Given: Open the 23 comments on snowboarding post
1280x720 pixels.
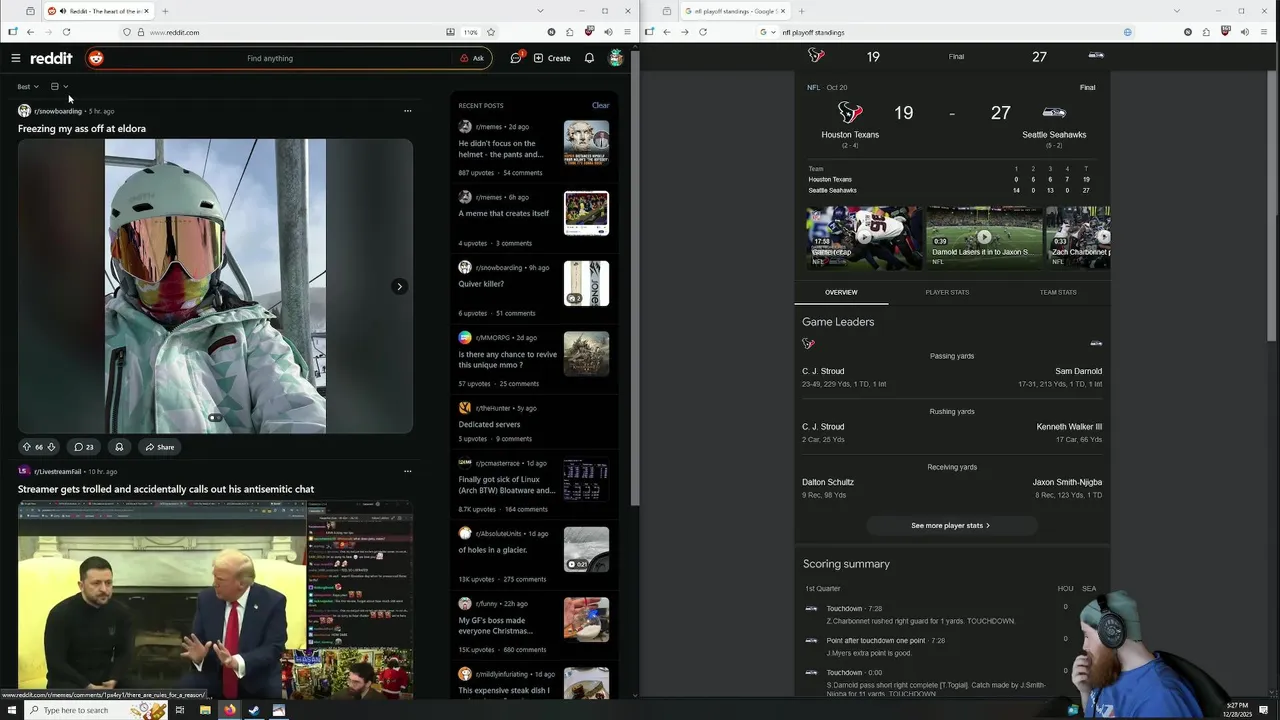Looking at the screenshot, I should (x=84, y=447).
